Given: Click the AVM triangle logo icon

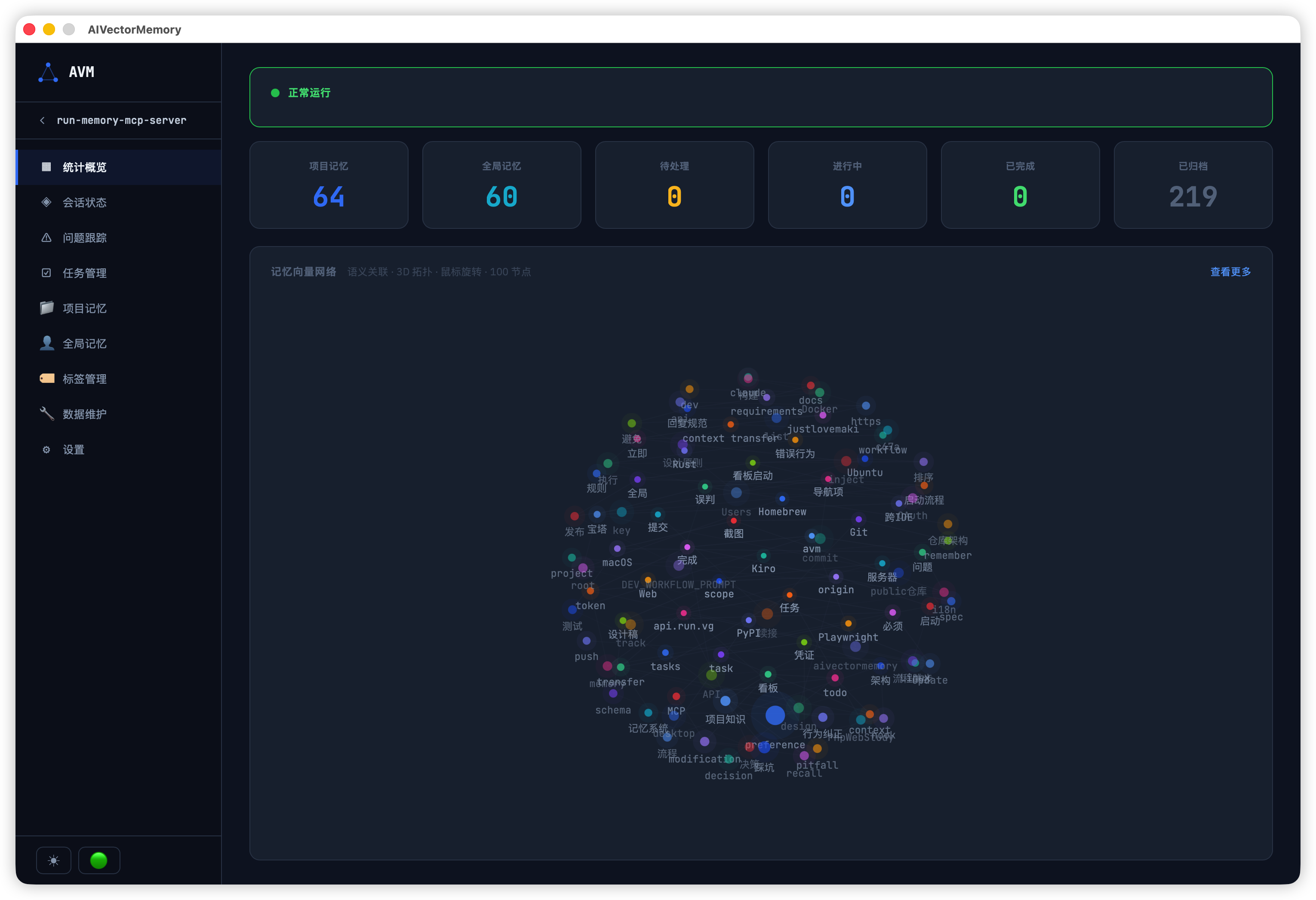Looking at the screenshot, I should (48, 73).
